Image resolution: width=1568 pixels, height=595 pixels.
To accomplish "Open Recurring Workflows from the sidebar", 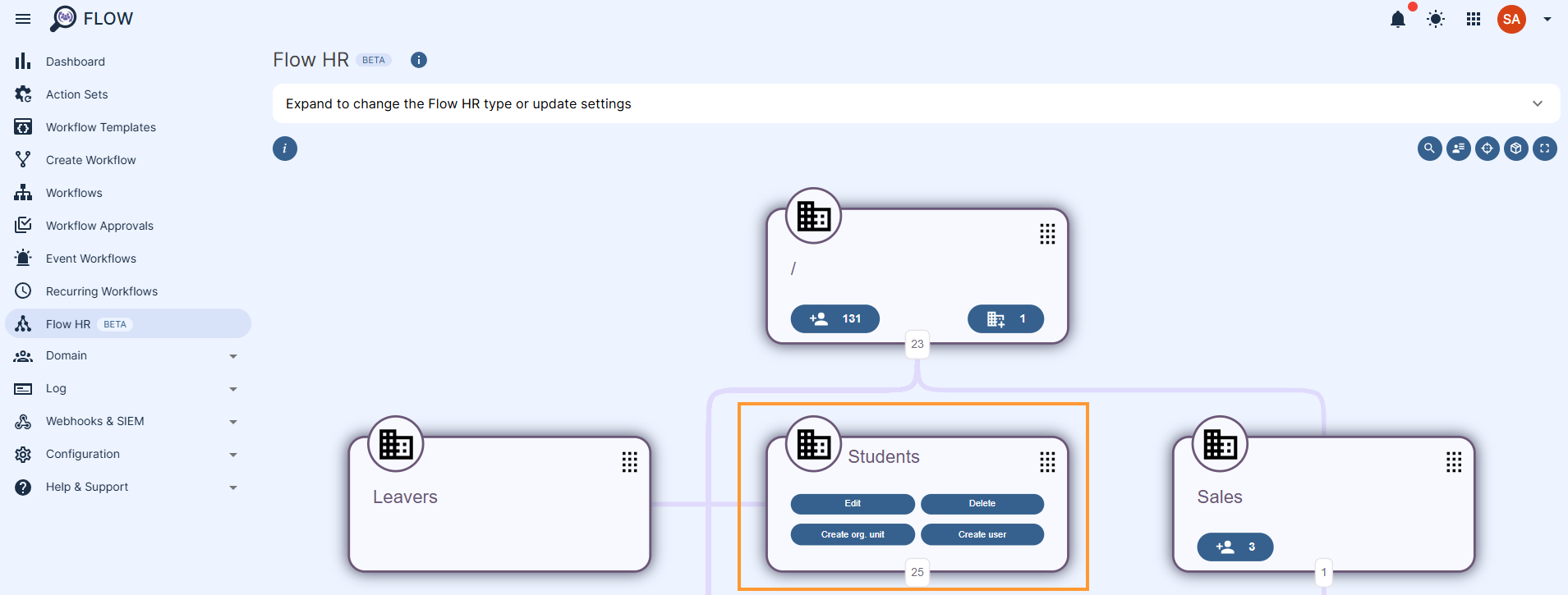I will coord(101,291).
